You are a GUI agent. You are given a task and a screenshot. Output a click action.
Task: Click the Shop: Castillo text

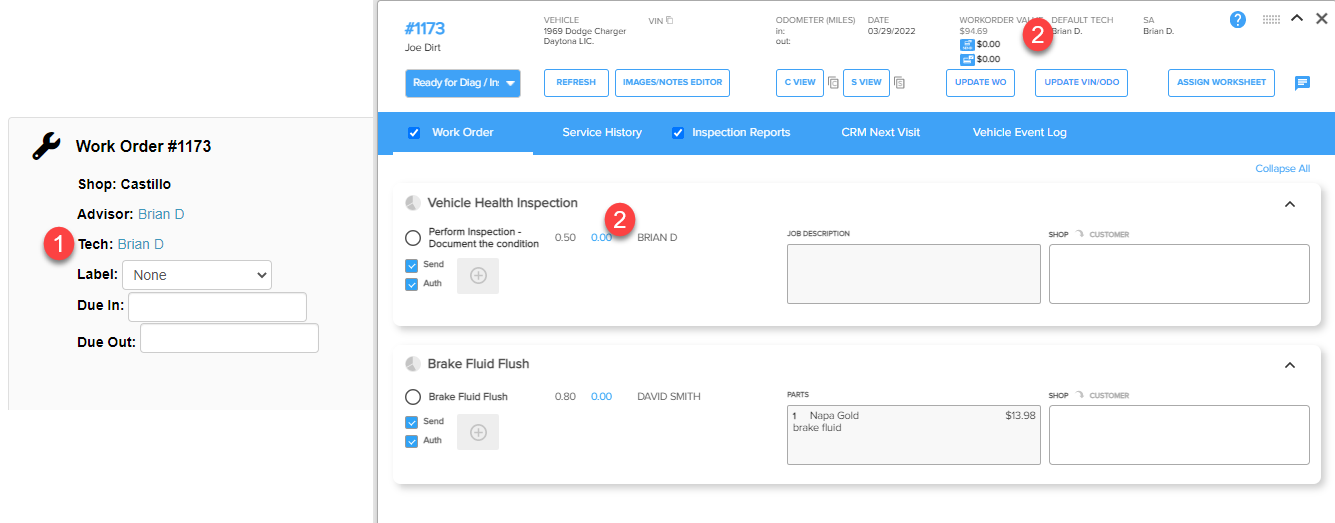click(125, 185)
